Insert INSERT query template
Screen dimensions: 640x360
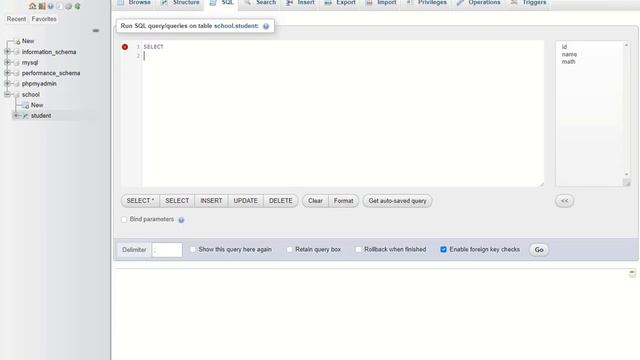[x=211, y=201]
